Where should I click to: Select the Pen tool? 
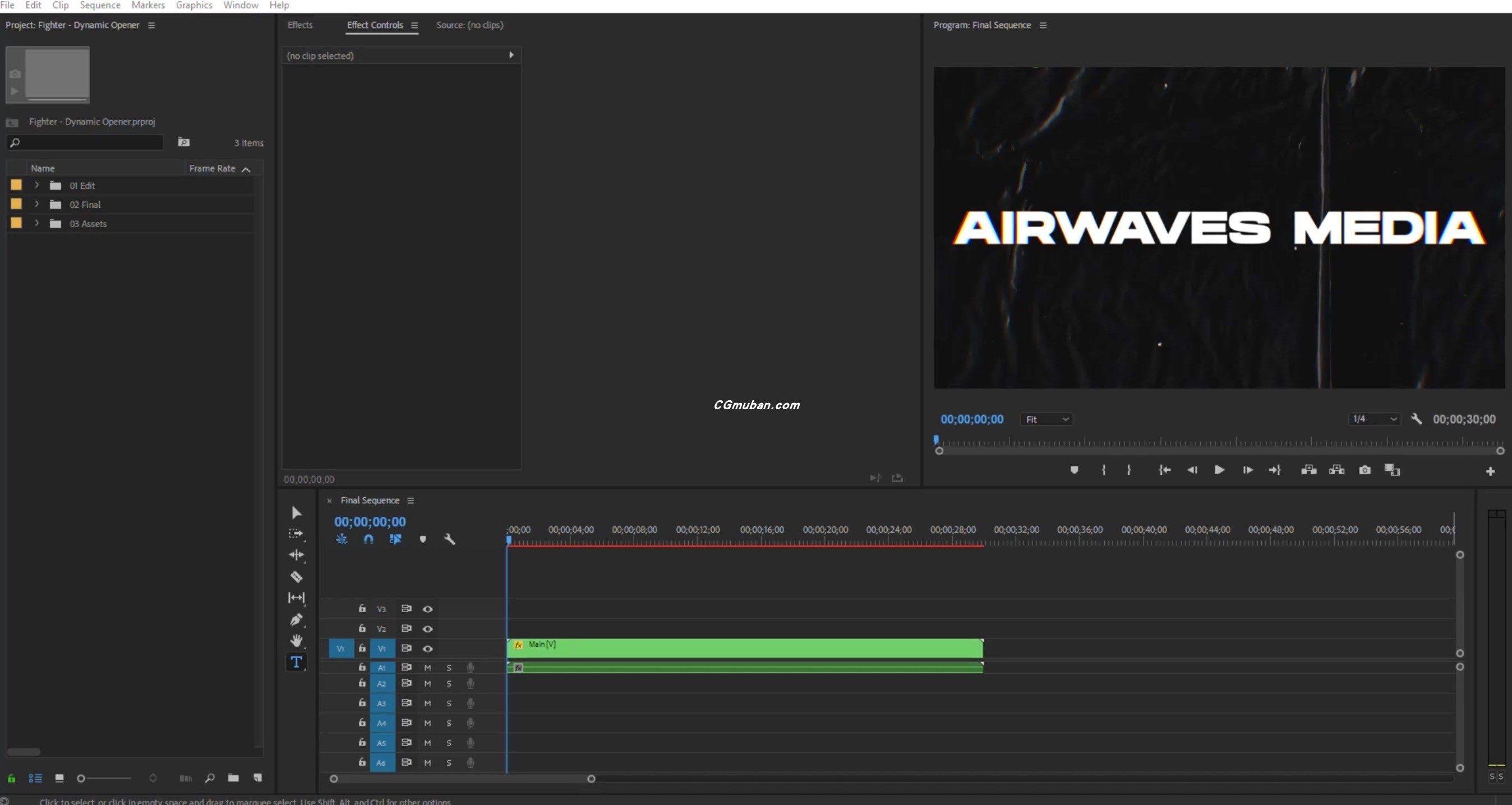297,619
